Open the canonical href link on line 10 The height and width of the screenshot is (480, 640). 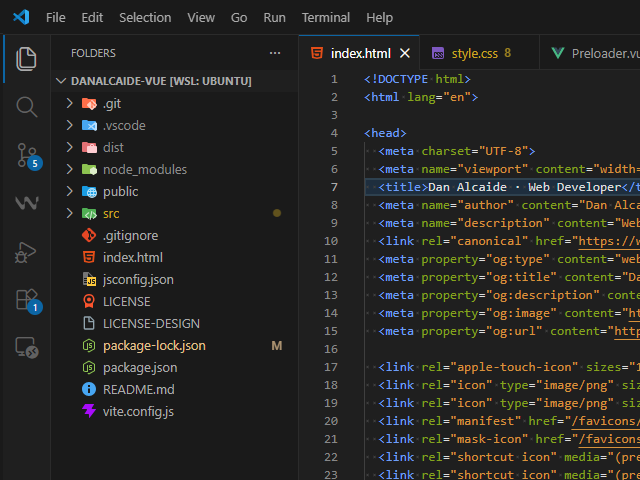coord(609,241)
